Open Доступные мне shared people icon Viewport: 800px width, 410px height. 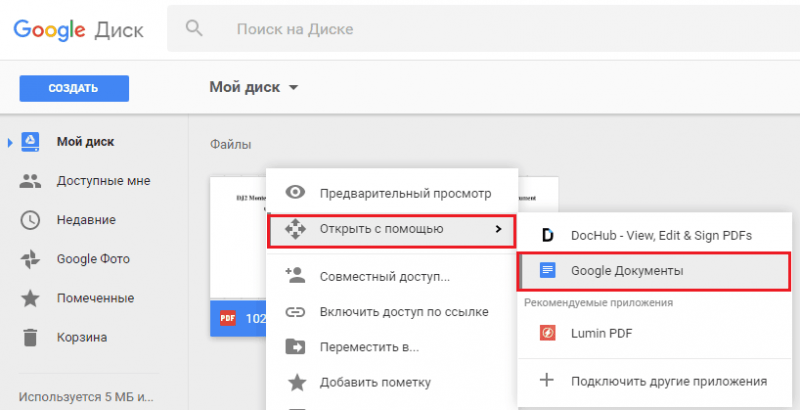click(30, 181)
